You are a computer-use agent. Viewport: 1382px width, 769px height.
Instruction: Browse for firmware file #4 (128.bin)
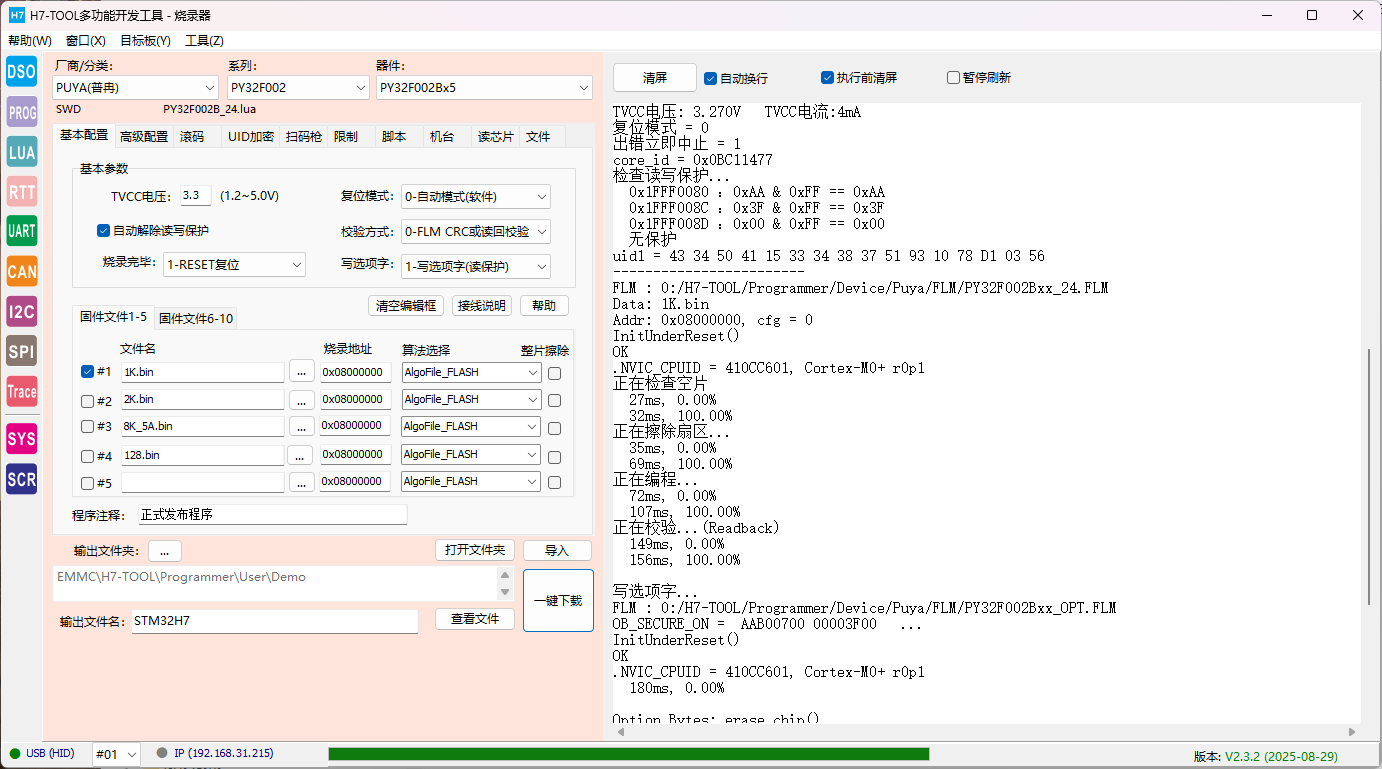click(302, 455)
